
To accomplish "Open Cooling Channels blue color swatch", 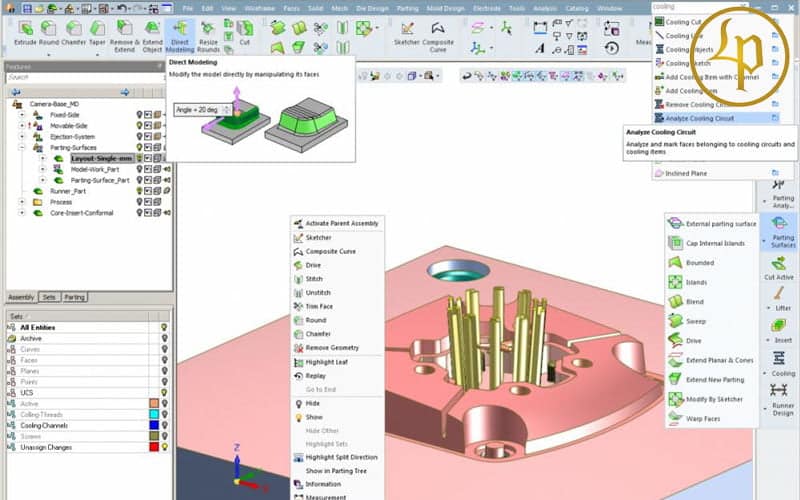I will (154, 425).
